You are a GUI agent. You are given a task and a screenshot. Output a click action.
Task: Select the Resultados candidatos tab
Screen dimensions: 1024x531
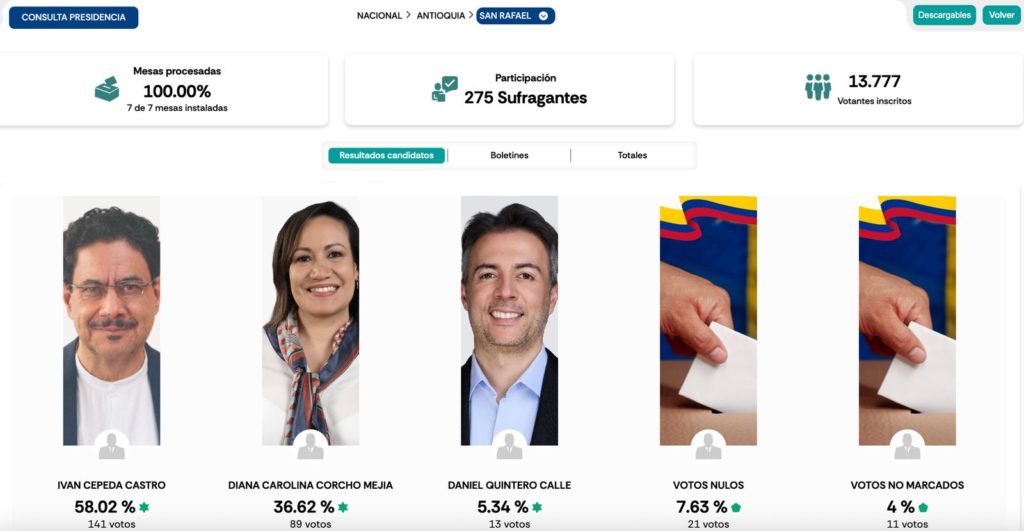pos(387,155)
